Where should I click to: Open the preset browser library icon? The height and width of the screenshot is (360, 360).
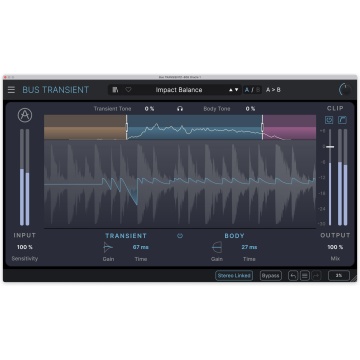click(x=115, y=90)
